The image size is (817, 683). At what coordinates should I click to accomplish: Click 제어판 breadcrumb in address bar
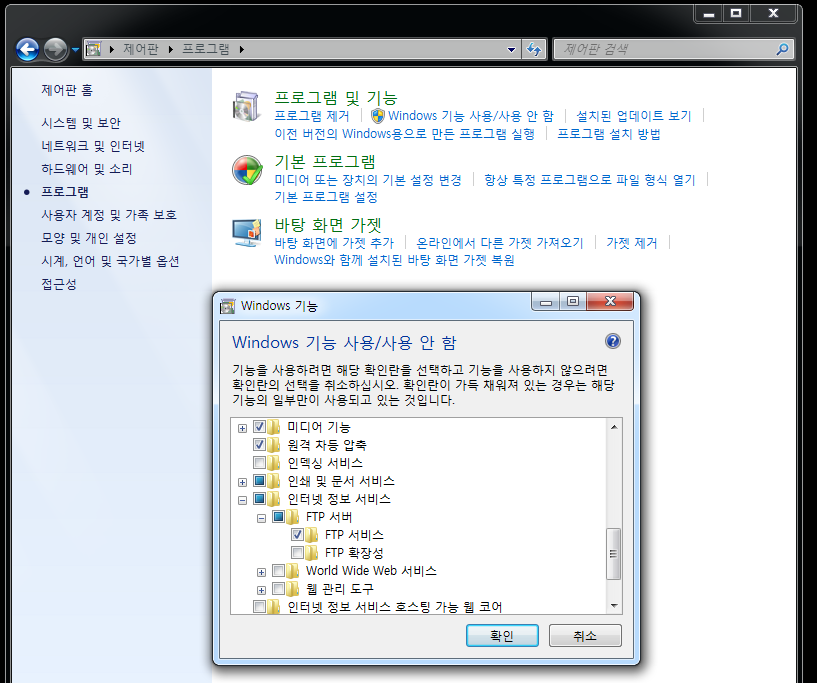pyautogui.click(x=141, y=49)
